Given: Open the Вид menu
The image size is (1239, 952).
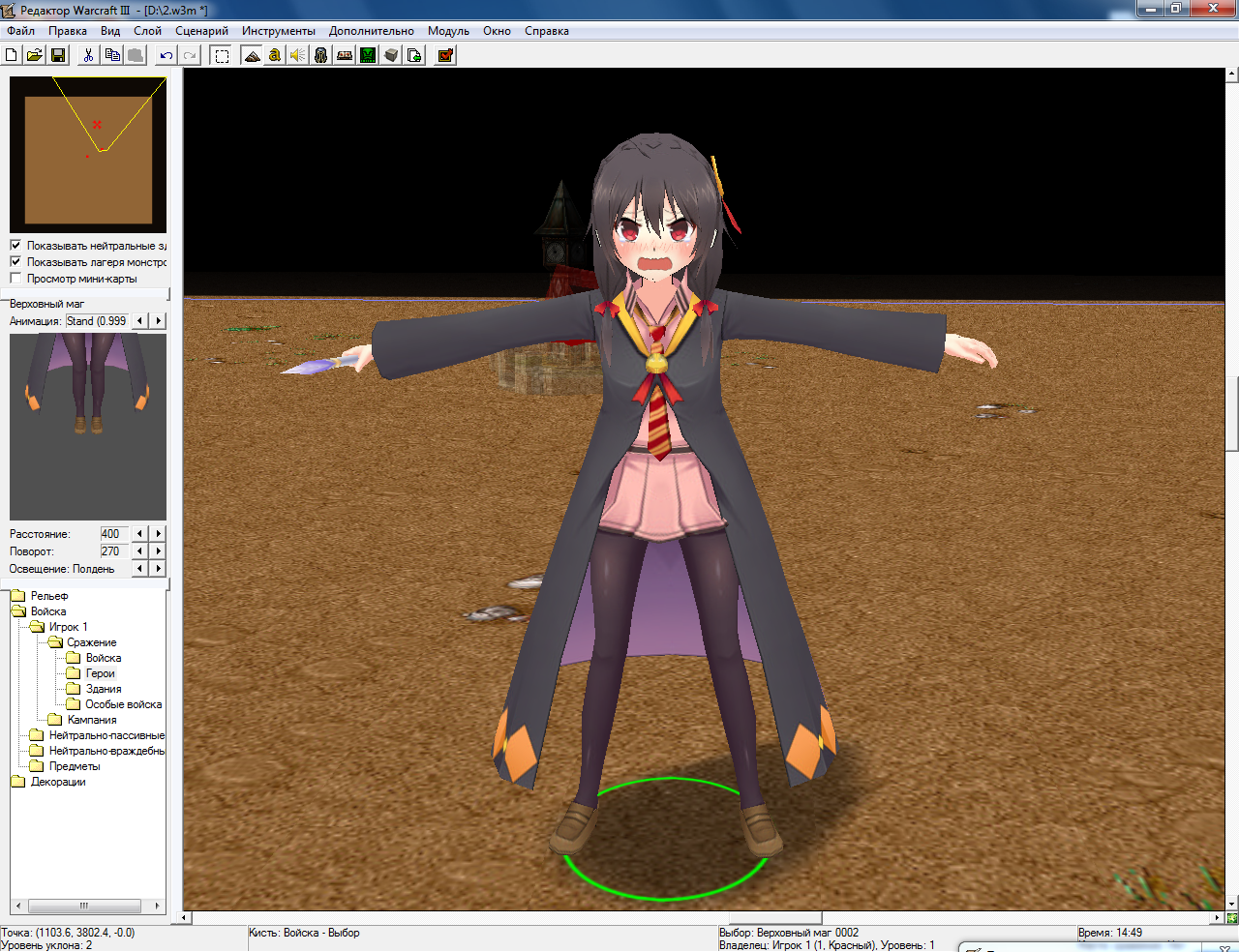Looking at the screenshot, I should point(110,31).
